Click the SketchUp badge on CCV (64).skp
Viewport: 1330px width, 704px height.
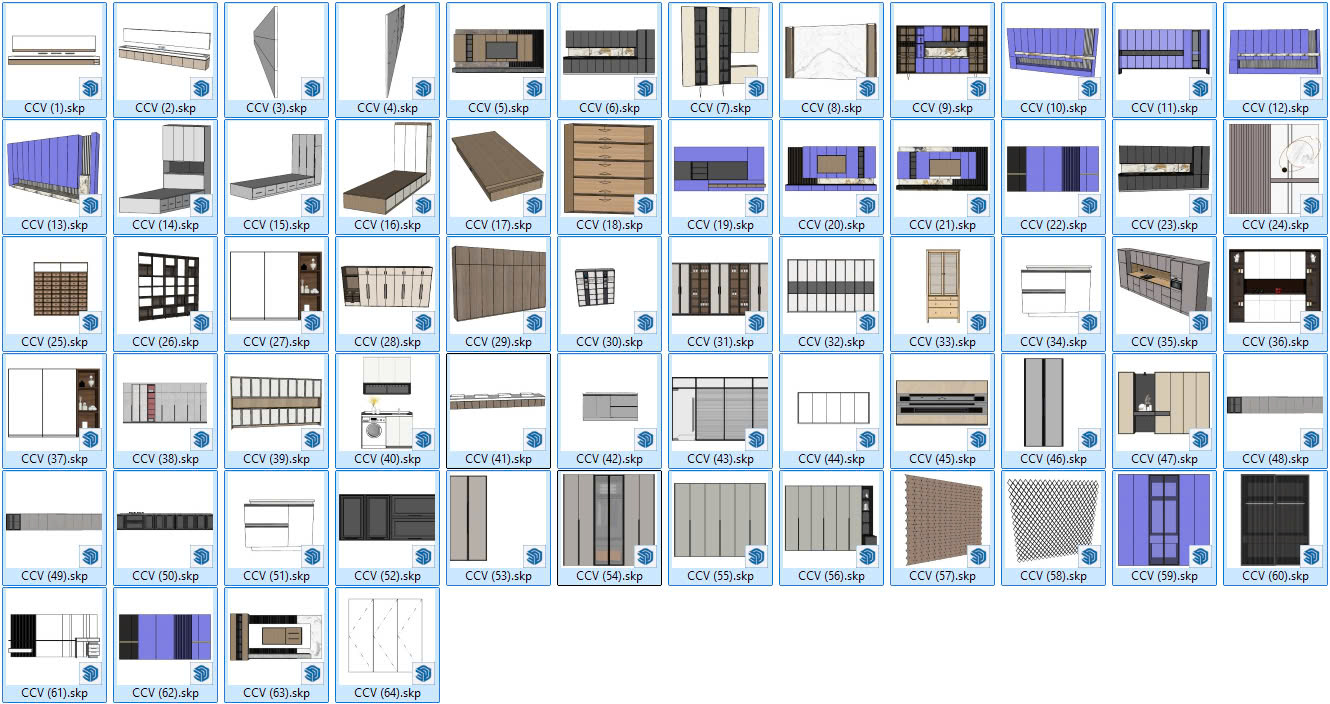pos(423,672)
